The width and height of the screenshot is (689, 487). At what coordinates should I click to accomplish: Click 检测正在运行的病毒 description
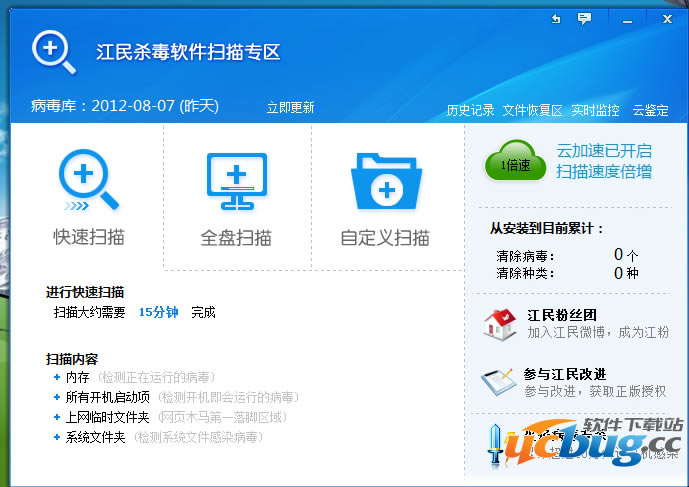[156, 377]
